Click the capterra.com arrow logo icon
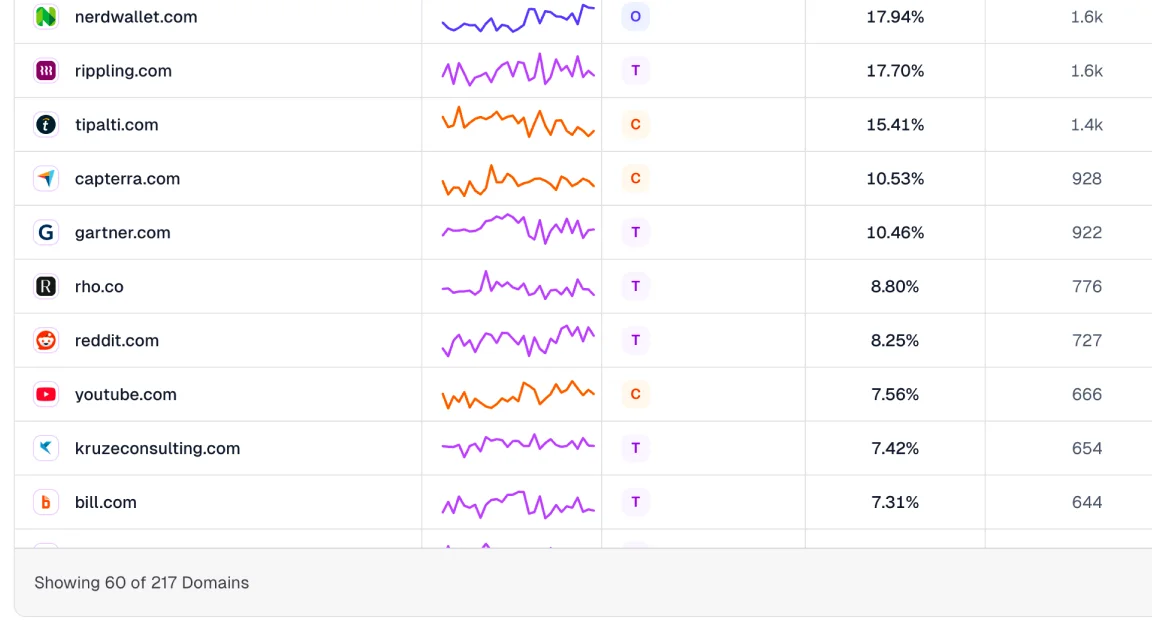Viewport: 1152px width, 632px height. coord(46,179)
